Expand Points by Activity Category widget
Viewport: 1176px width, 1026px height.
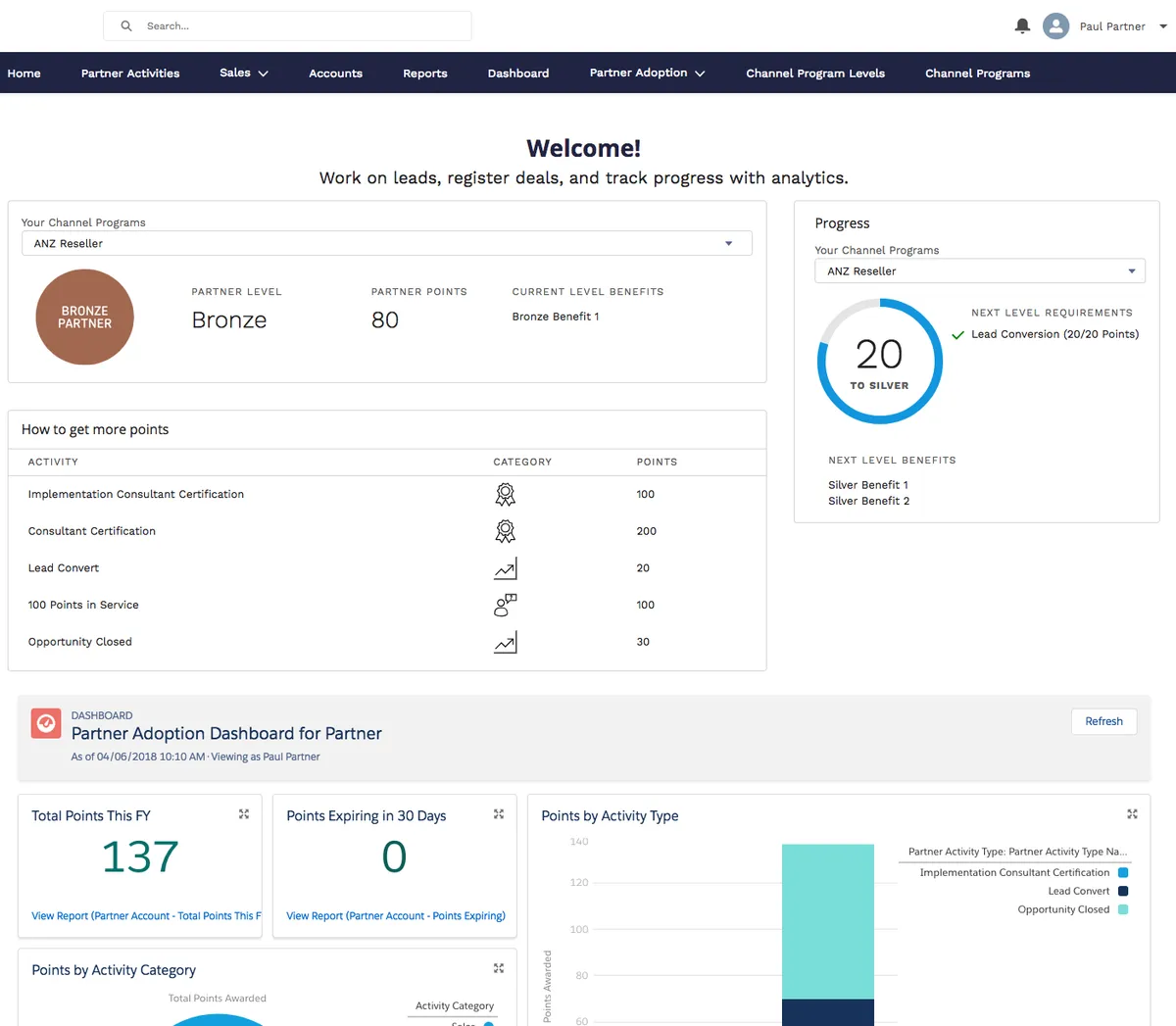pyautogui.click(x=499, y=968)
